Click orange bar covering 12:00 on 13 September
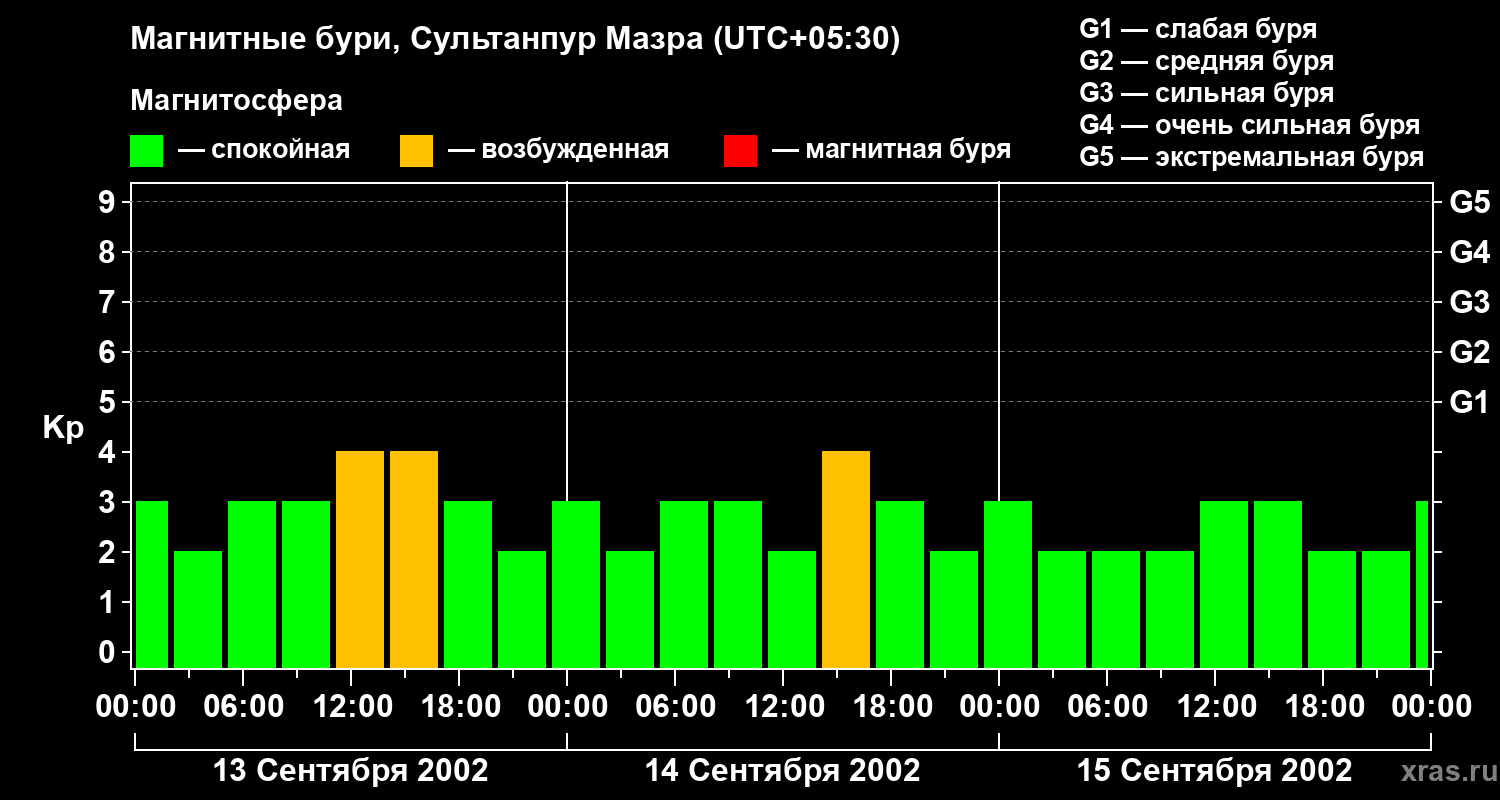The height and width of the screenshot is (800, 1500). [360, 560]
